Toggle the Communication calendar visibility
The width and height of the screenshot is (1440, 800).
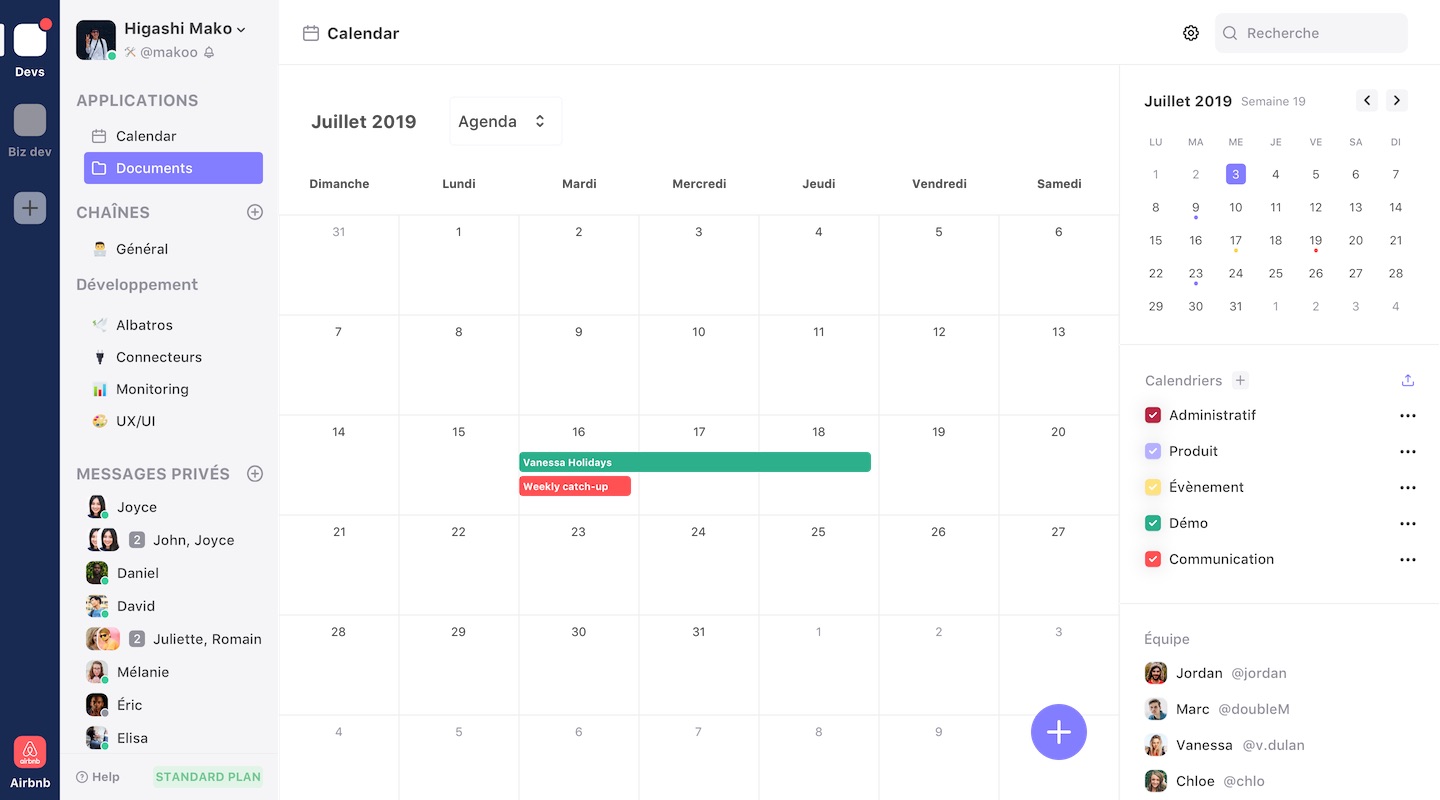tap(1153, 559)
